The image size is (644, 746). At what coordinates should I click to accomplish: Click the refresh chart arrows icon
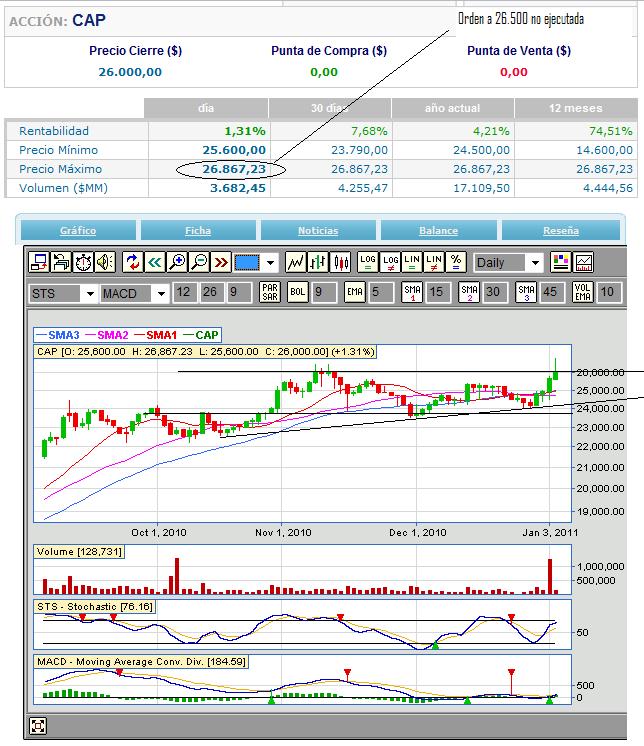pyautogui.click(x=133, y=262)
